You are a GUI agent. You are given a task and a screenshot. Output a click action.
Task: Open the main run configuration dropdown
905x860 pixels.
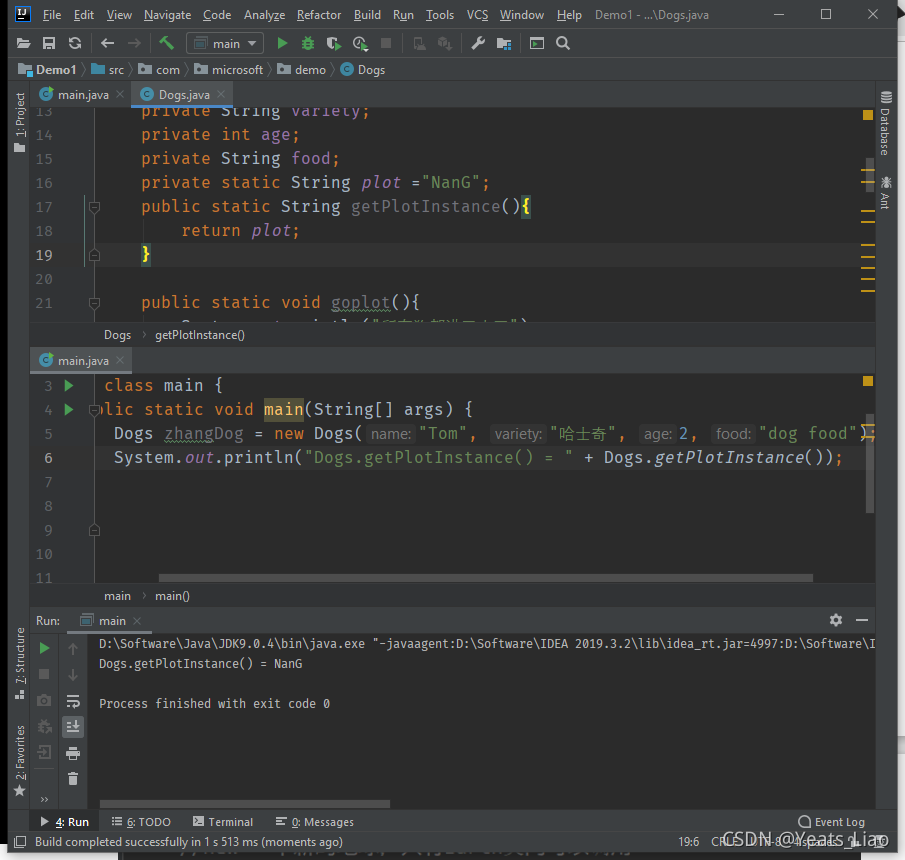(225, 43)
